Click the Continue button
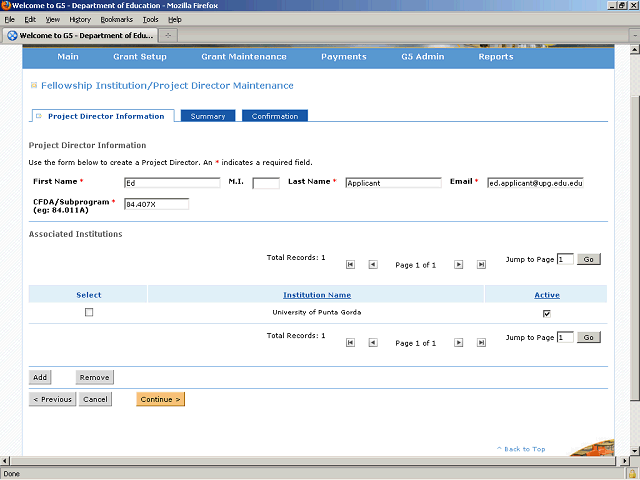 160,399
